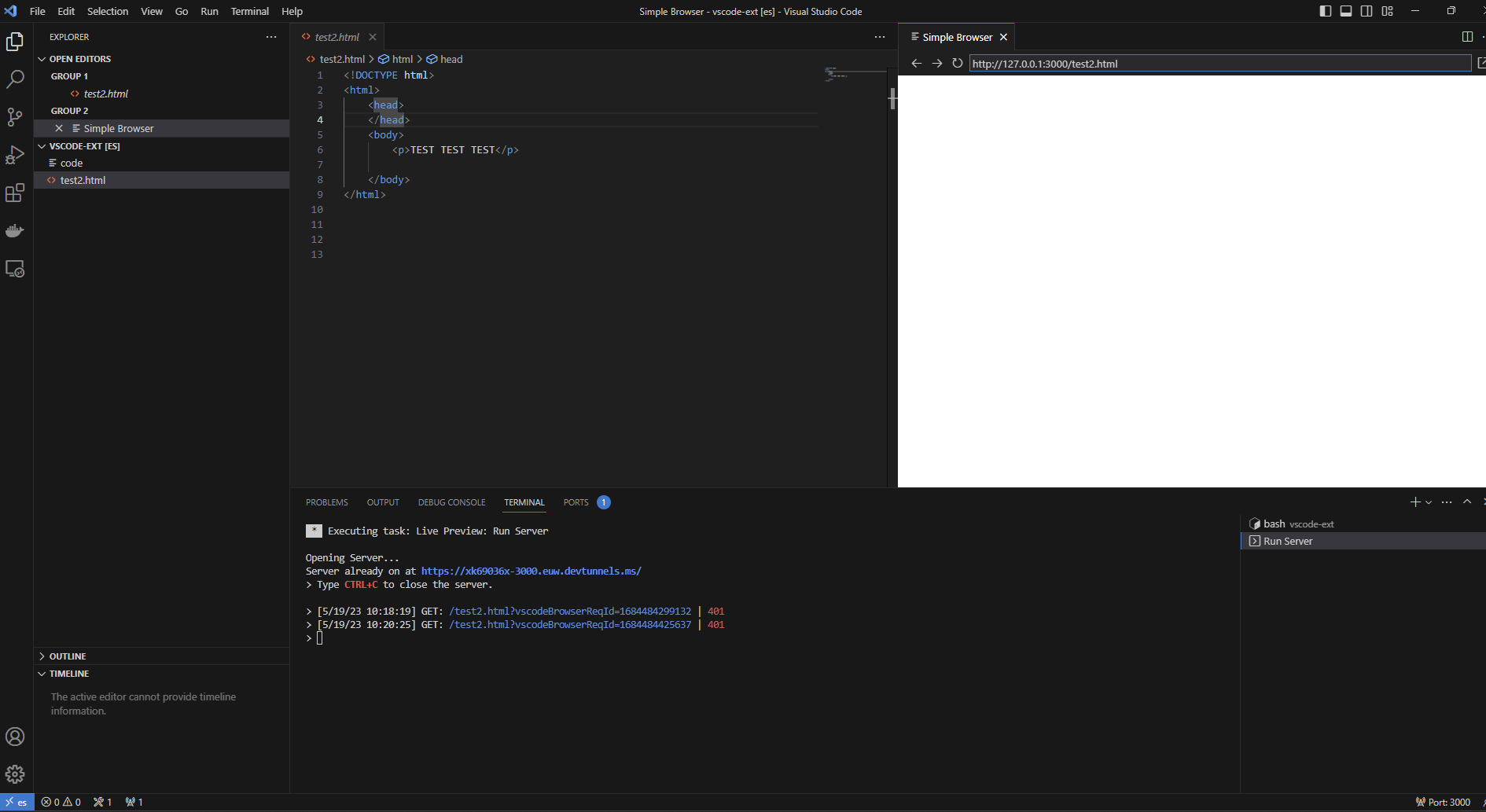Open the Search view in the activity bar

pyautogui.click(x=16, y=79)
